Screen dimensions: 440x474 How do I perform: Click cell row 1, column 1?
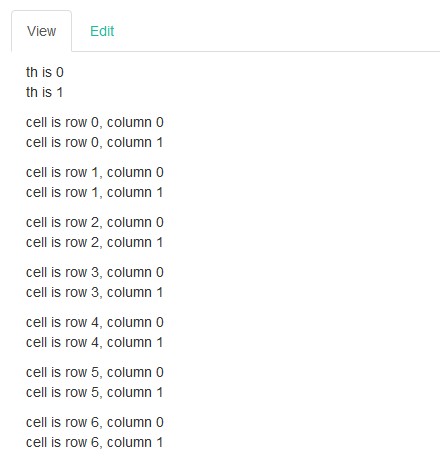[x=94, y=192]
